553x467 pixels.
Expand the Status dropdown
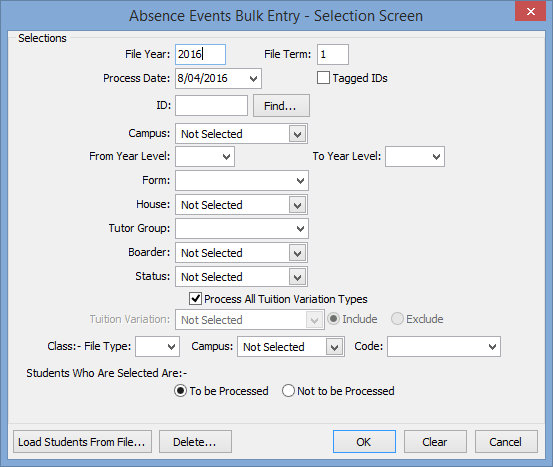297,277
